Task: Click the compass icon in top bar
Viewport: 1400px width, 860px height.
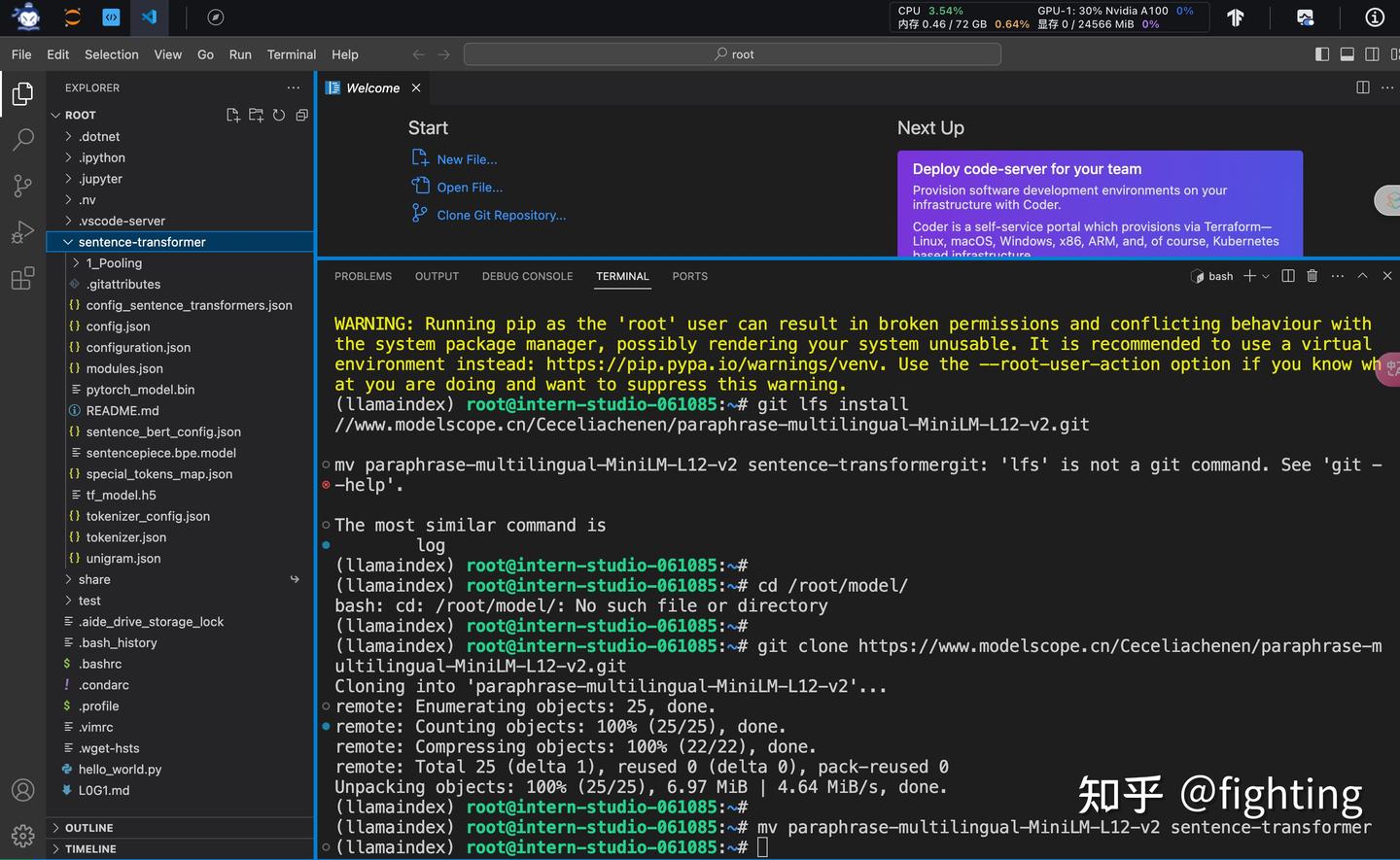Action: [x=216, y=17]
